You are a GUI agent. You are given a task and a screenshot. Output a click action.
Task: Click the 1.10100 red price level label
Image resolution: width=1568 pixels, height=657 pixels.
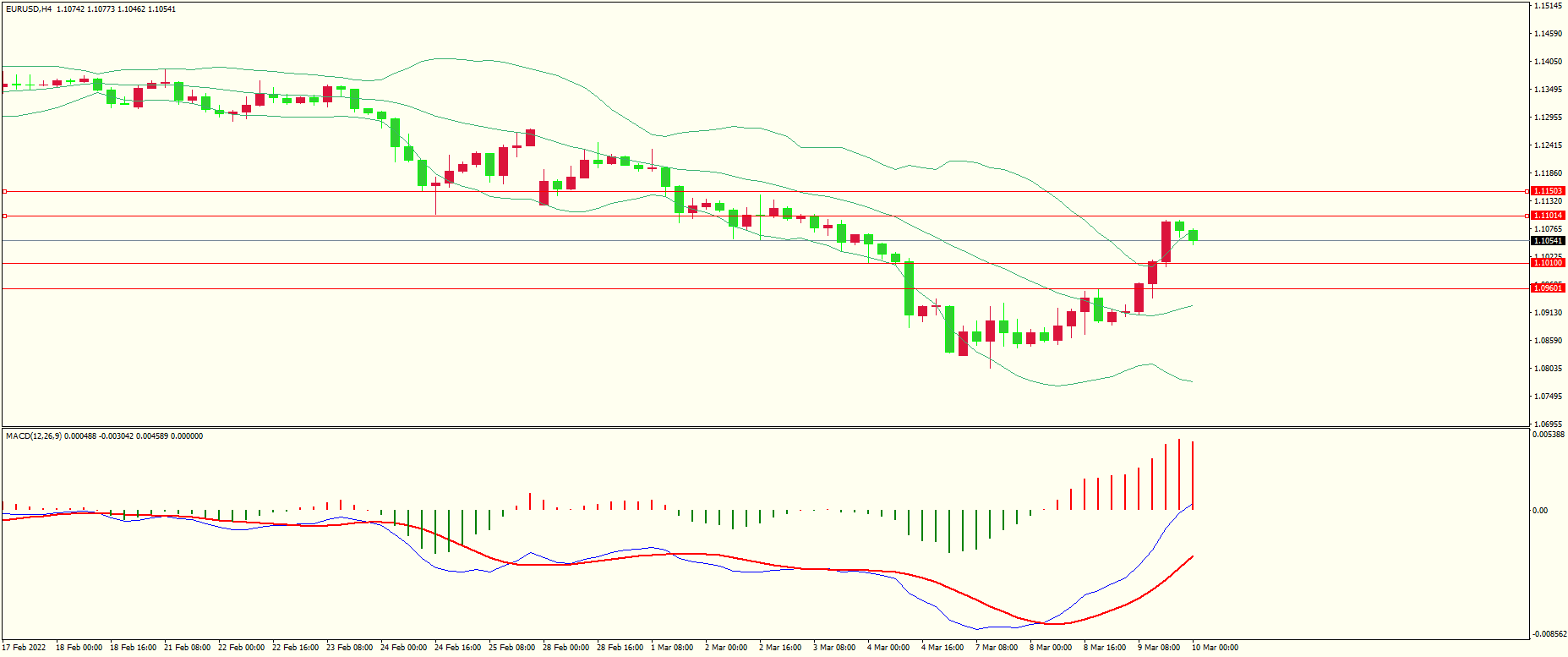pos(1548,263)
